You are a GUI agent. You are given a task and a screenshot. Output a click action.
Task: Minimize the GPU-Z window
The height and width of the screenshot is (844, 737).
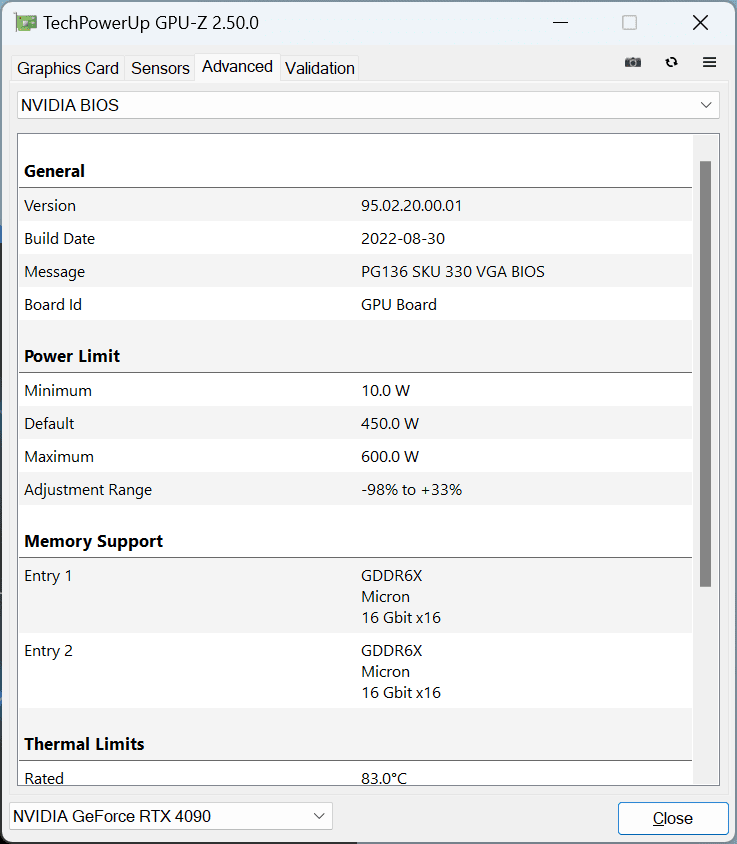pos(557,22)
